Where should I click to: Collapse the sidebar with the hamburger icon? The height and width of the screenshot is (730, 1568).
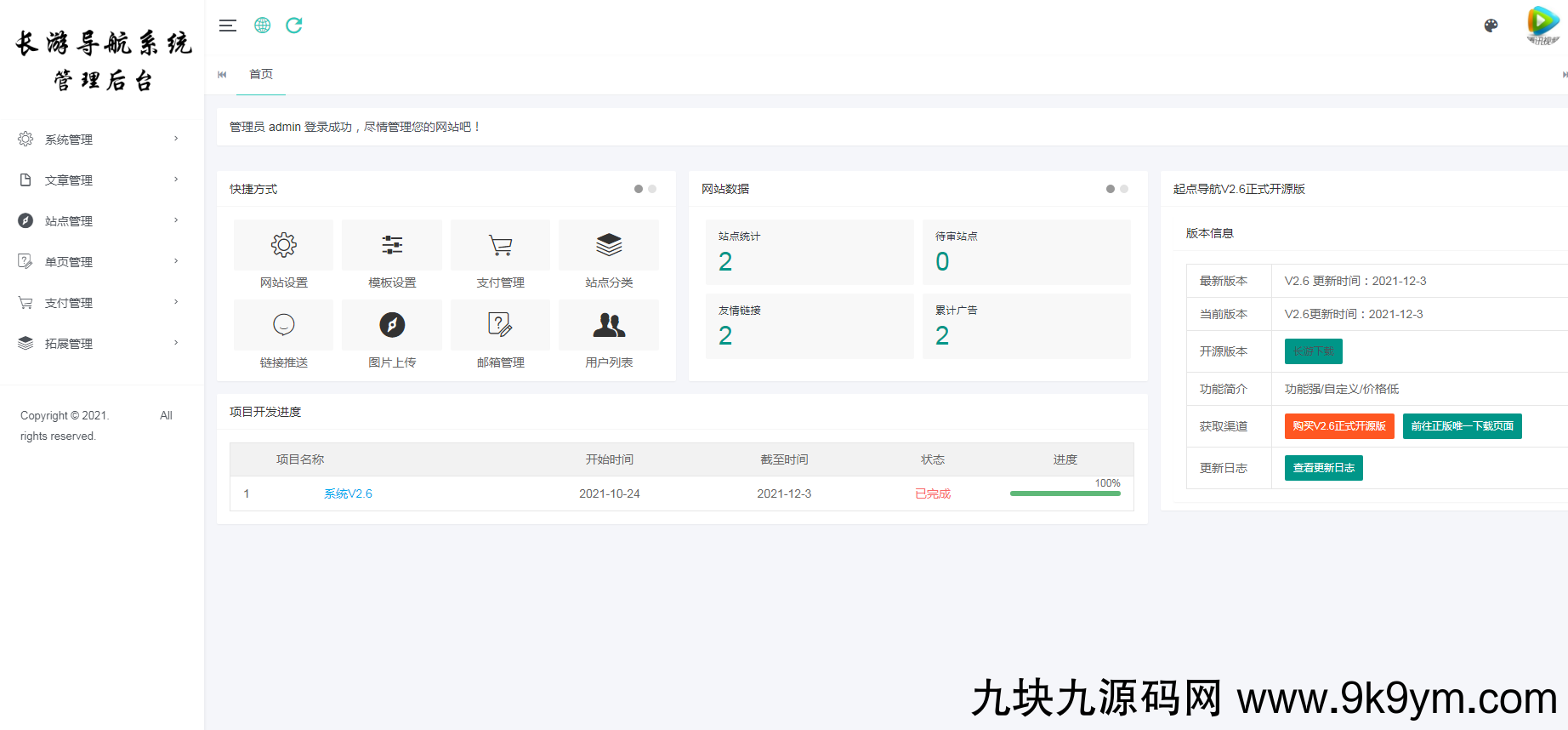tap(227, 26)
